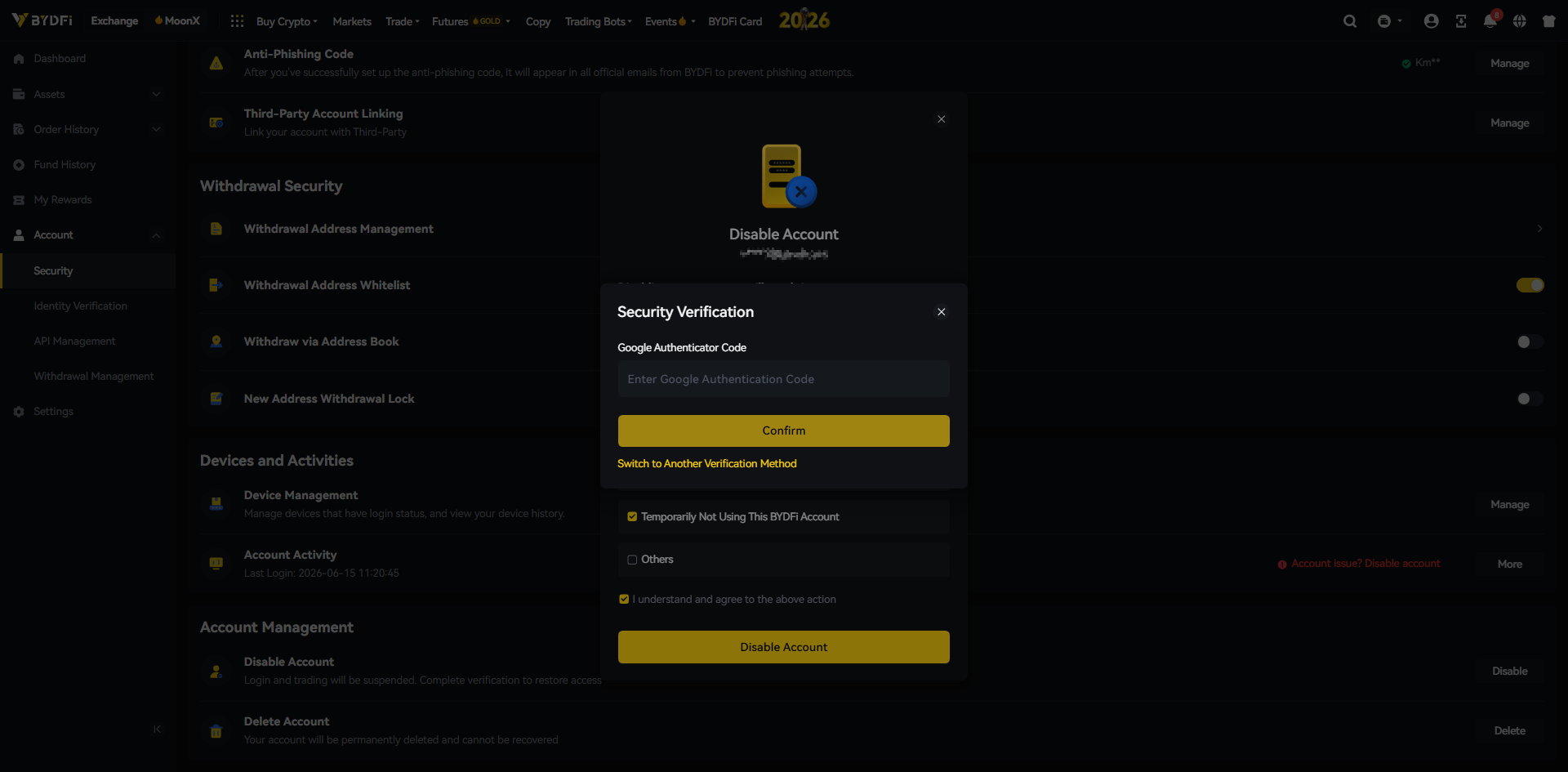
Task: Open the user profile icon in header
Action: point(1431,21)
